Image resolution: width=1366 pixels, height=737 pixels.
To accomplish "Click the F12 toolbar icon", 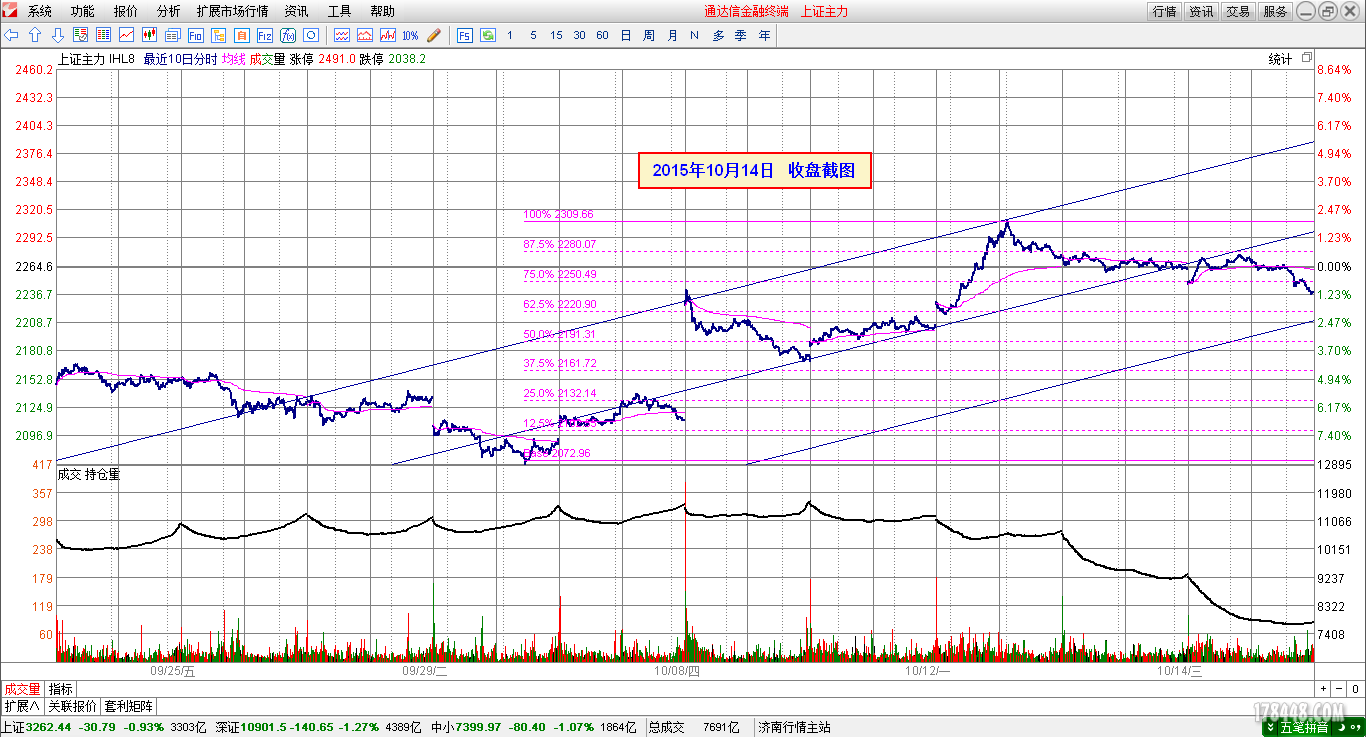I will click(264, 35).
